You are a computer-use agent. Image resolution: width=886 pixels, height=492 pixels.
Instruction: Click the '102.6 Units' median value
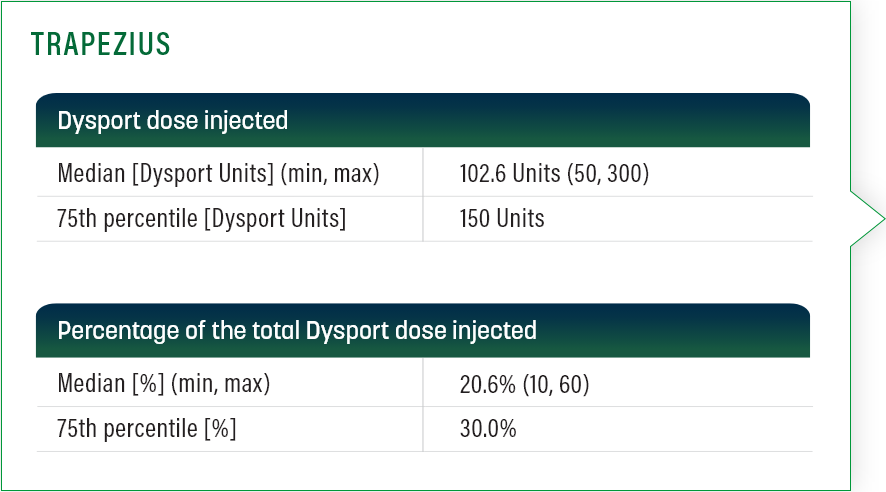tap(510, 174)
